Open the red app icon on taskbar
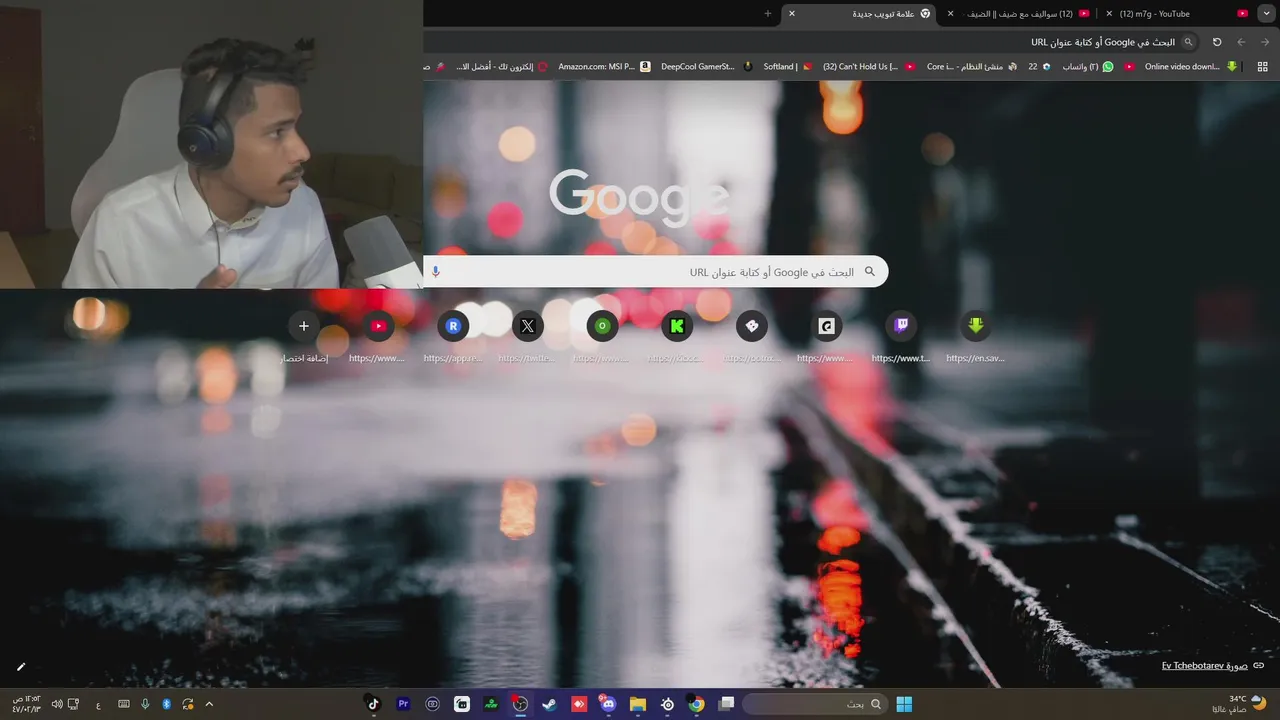The image size is (1280, 720). pos(579,704)
